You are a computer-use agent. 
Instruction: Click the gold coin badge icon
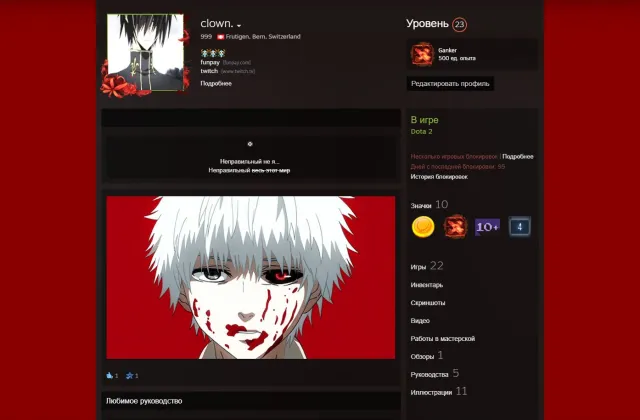coord(423,227)
